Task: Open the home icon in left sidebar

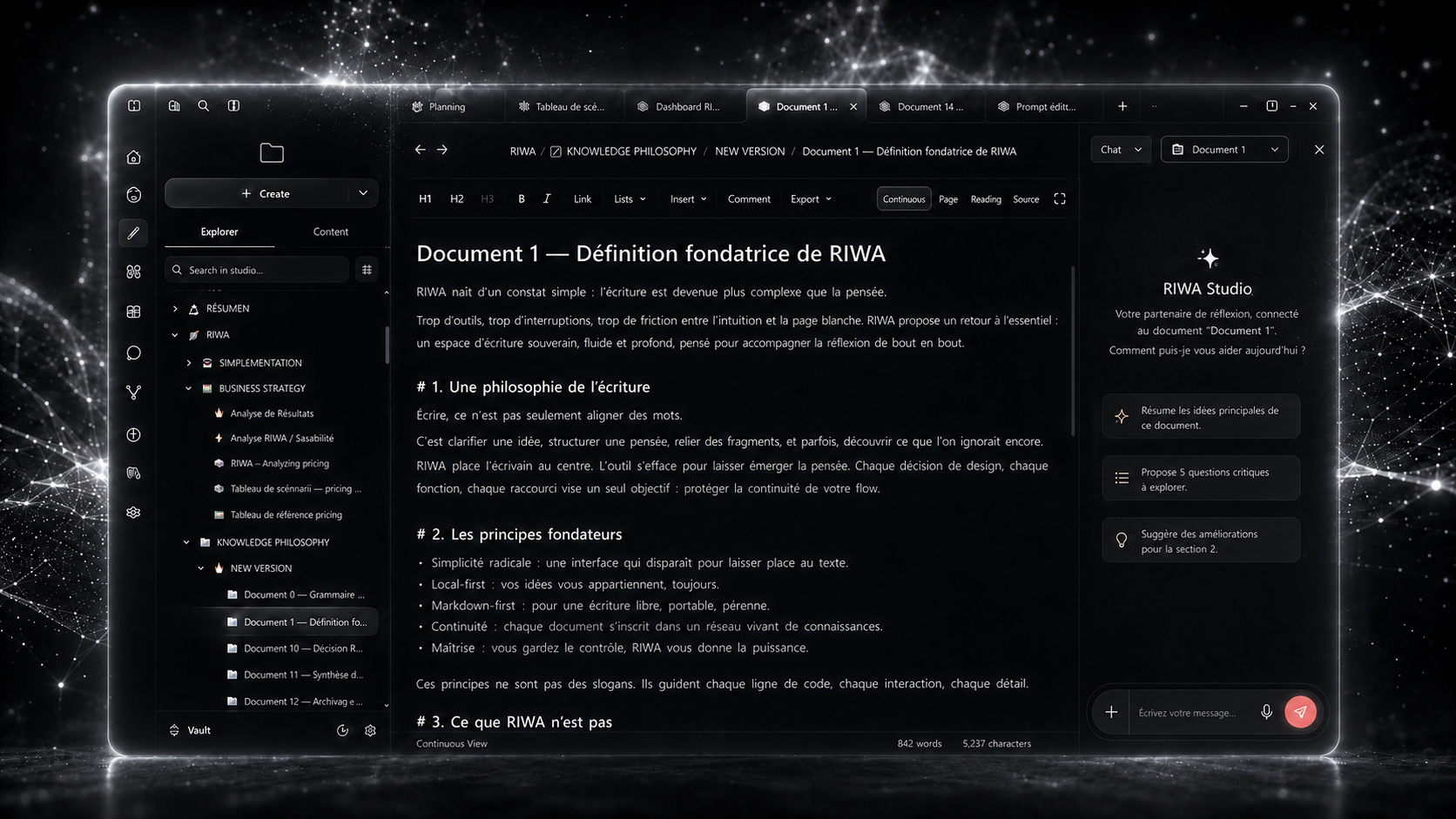Action: (x=133, y=158)
